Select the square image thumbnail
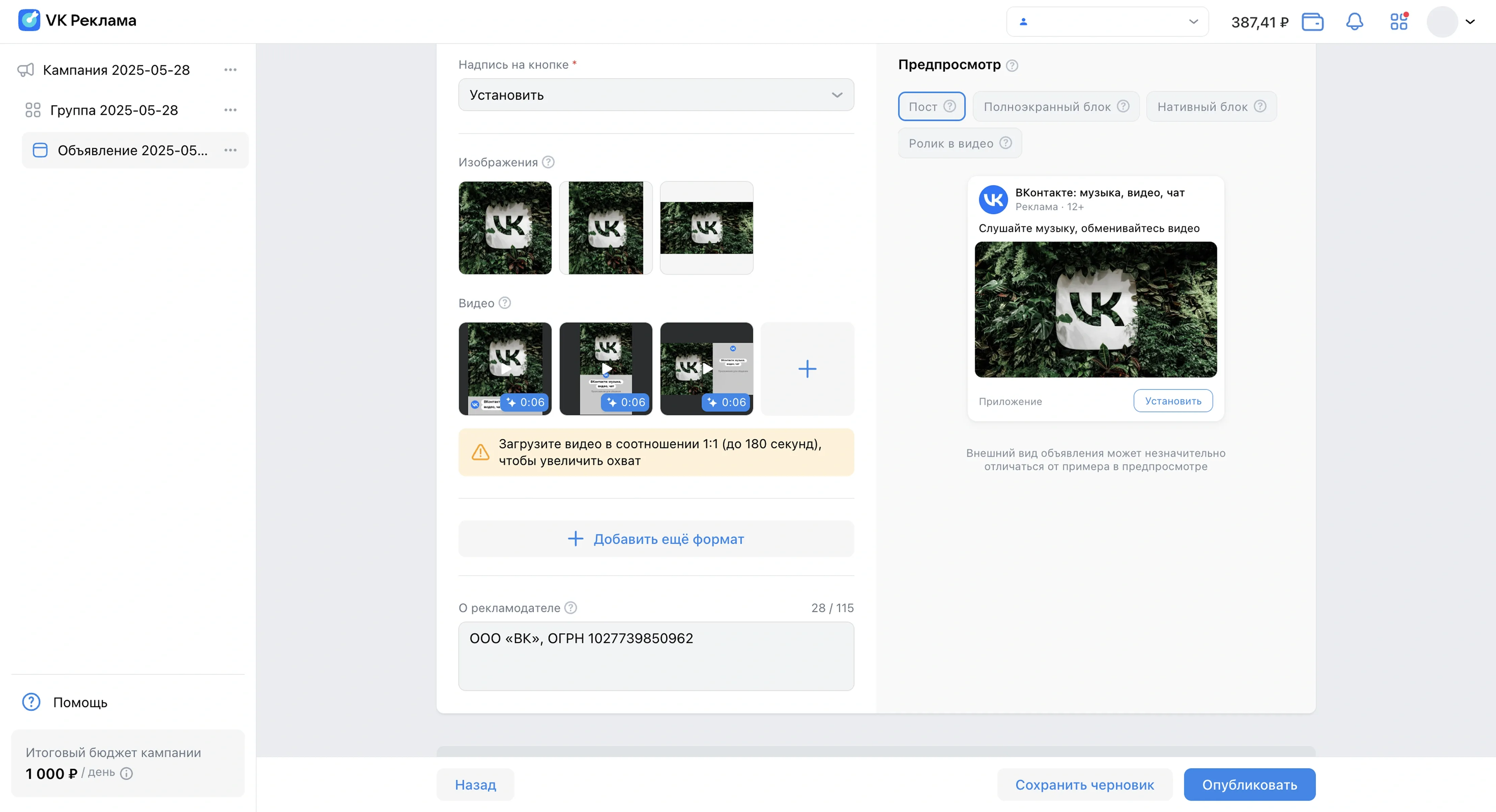Image resolution: width=1496 pixels, height=812 pixels. pyautogui.click(x=505, y=228)
